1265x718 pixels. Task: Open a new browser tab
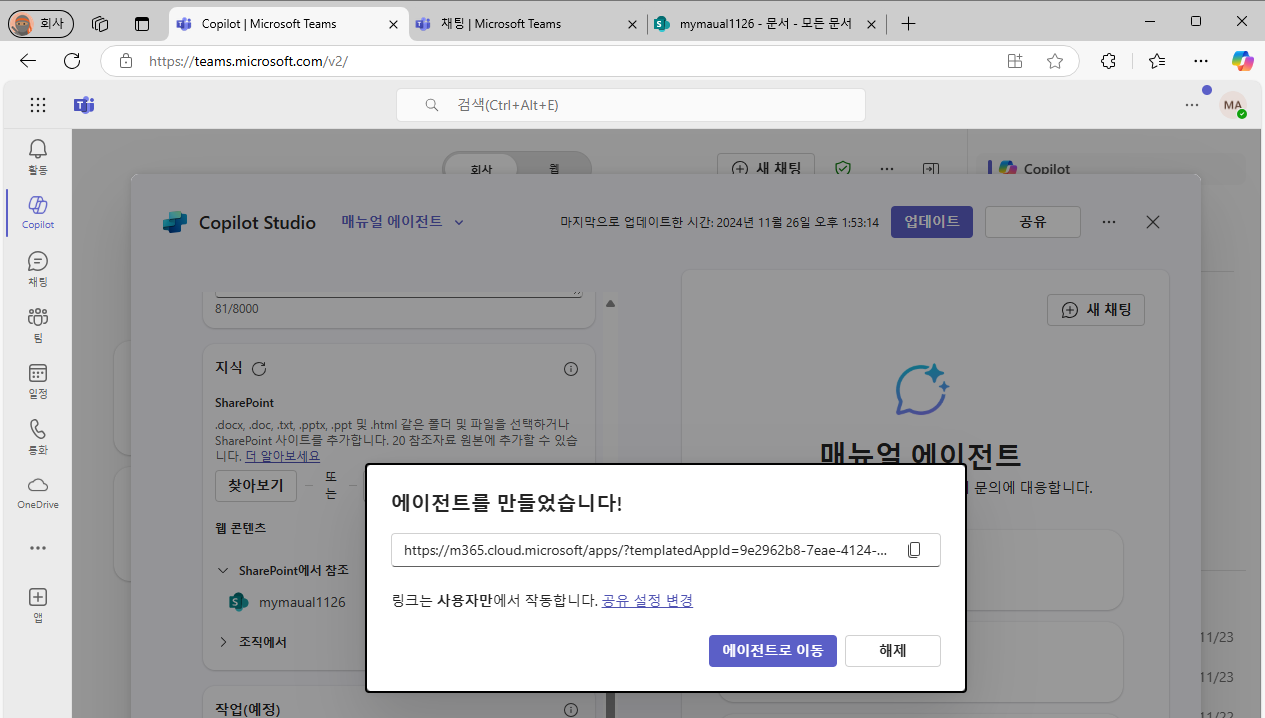908,24
